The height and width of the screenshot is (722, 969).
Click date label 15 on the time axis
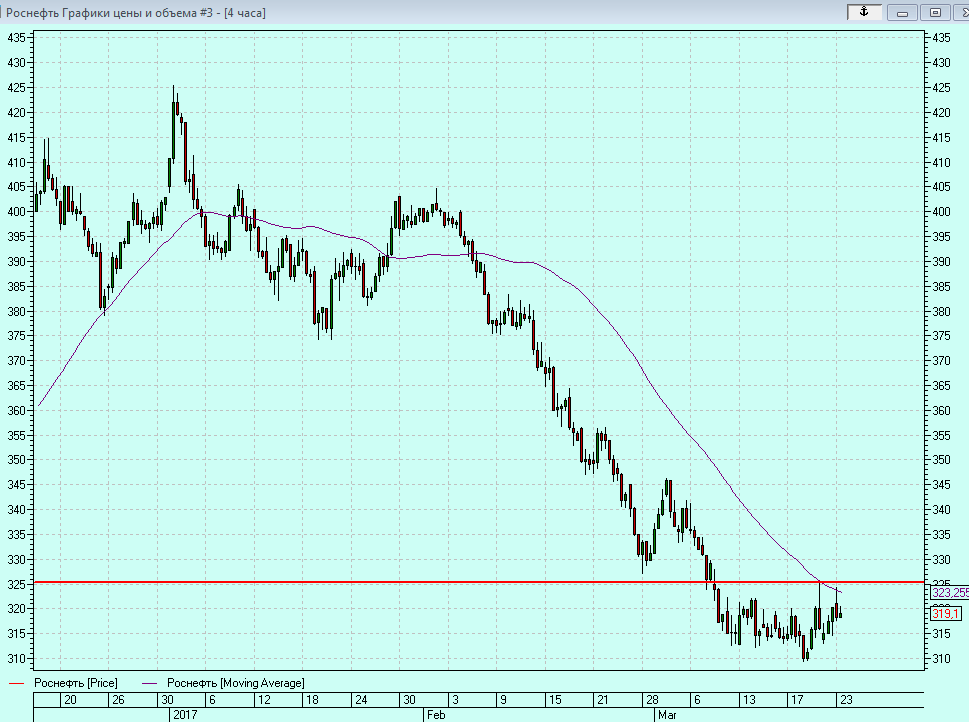tap(555, 700)
